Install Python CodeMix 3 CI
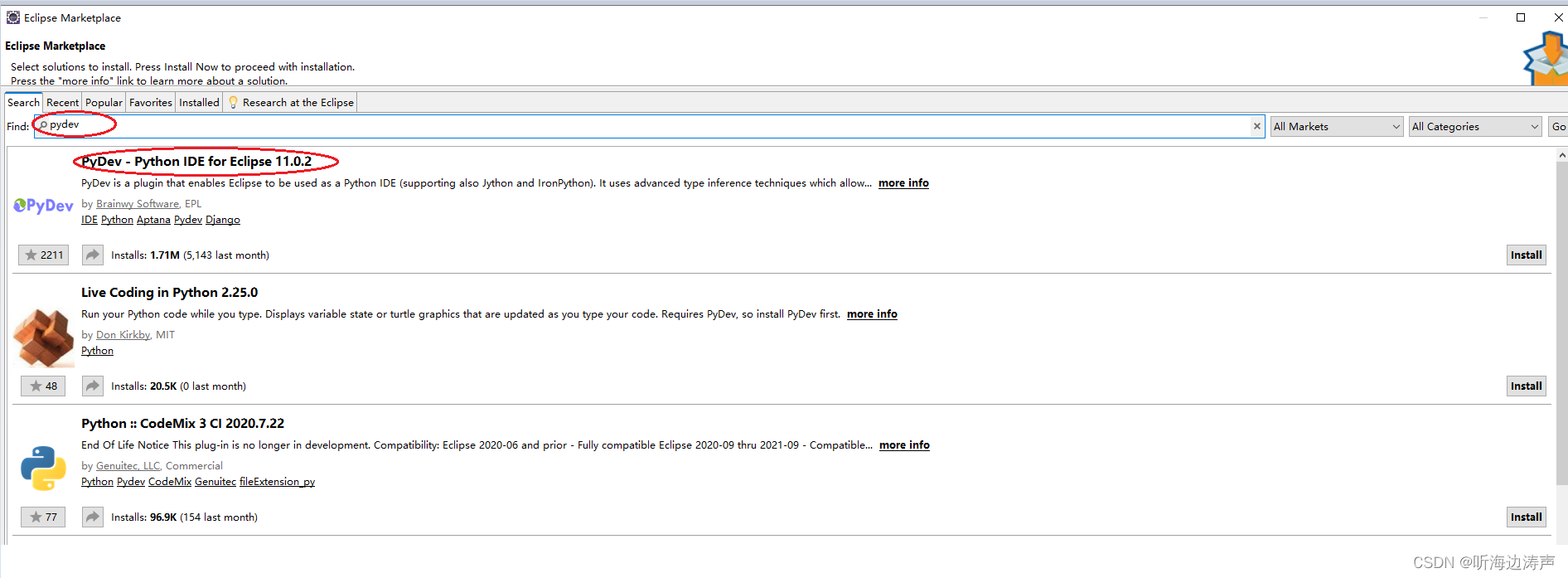The height and width of the screenshot is (578, 1568). click(x=1526, y=517)
